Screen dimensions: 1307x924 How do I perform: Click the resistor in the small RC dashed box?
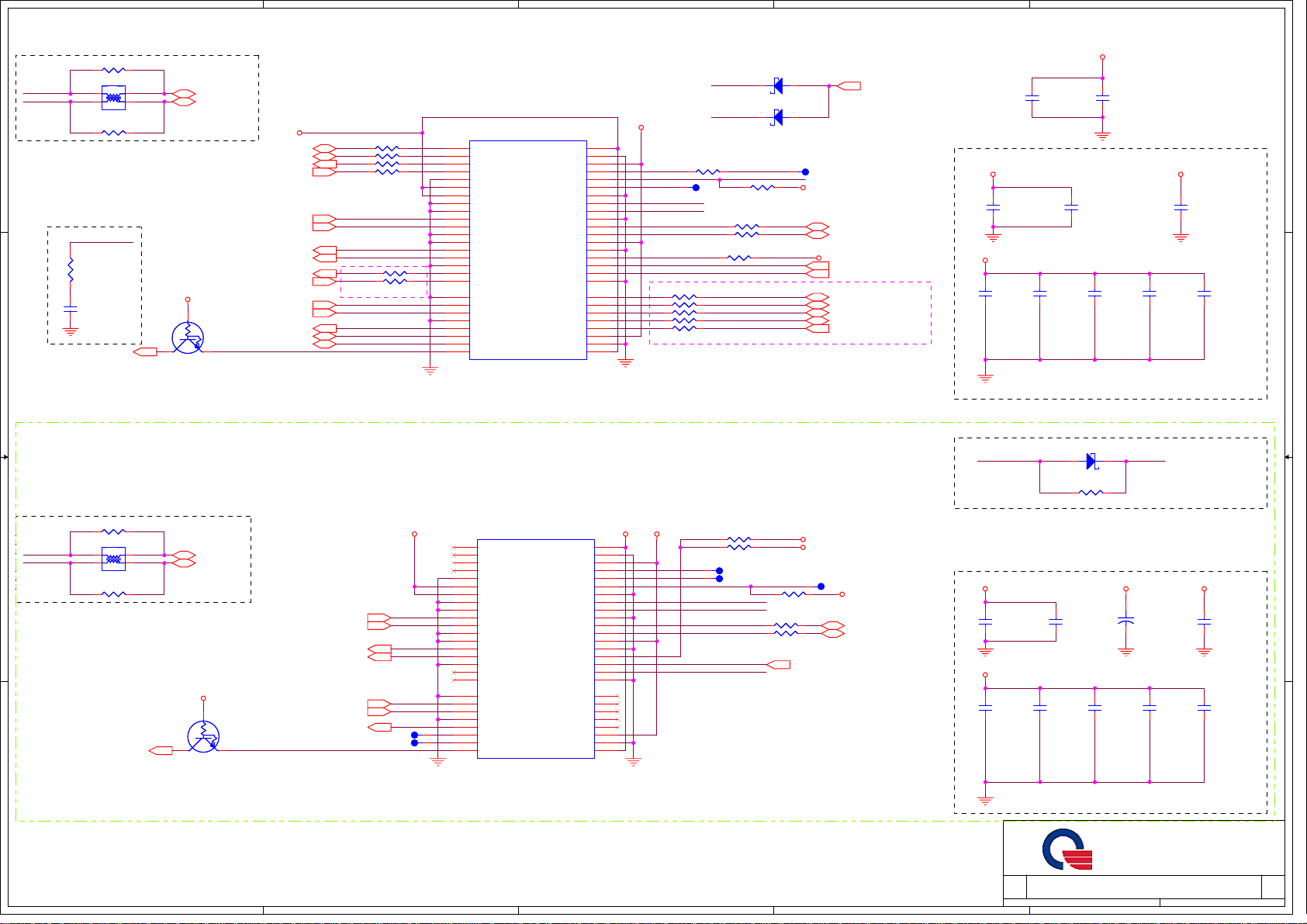point(71,270)
